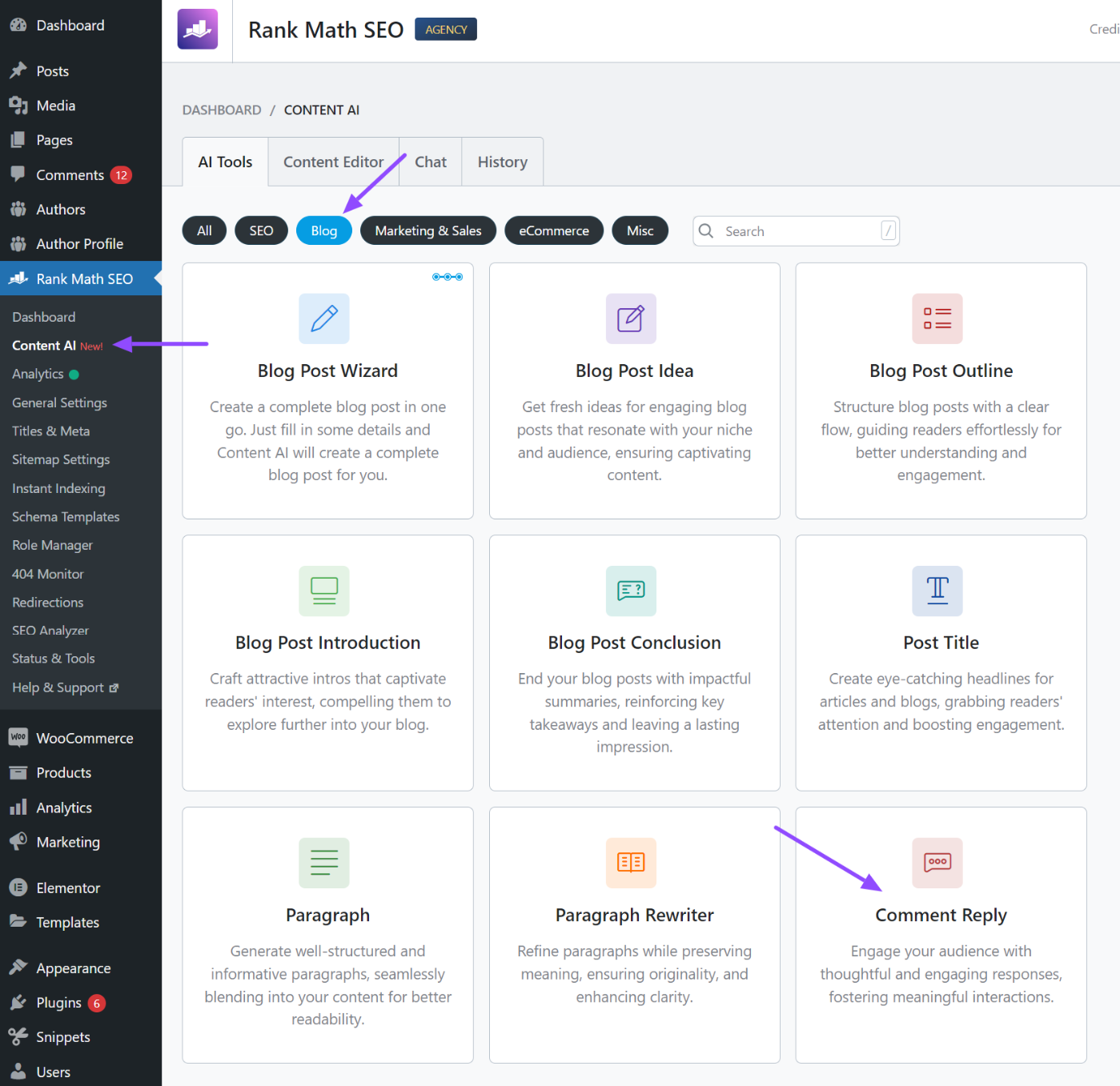1120x1086 pixels.
Task: Open Status & Tools submenu item
Action: (53, 658)
